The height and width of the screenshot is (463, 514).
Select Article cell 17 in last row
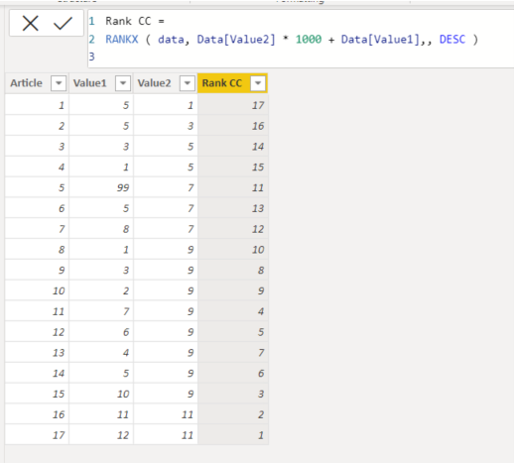click(37, 435)
